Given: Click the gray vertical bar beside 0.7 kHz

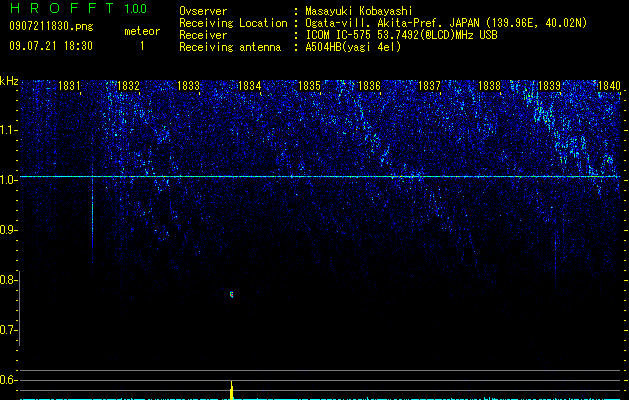Looking at the screenshot, I should click(x=20, y=308).
